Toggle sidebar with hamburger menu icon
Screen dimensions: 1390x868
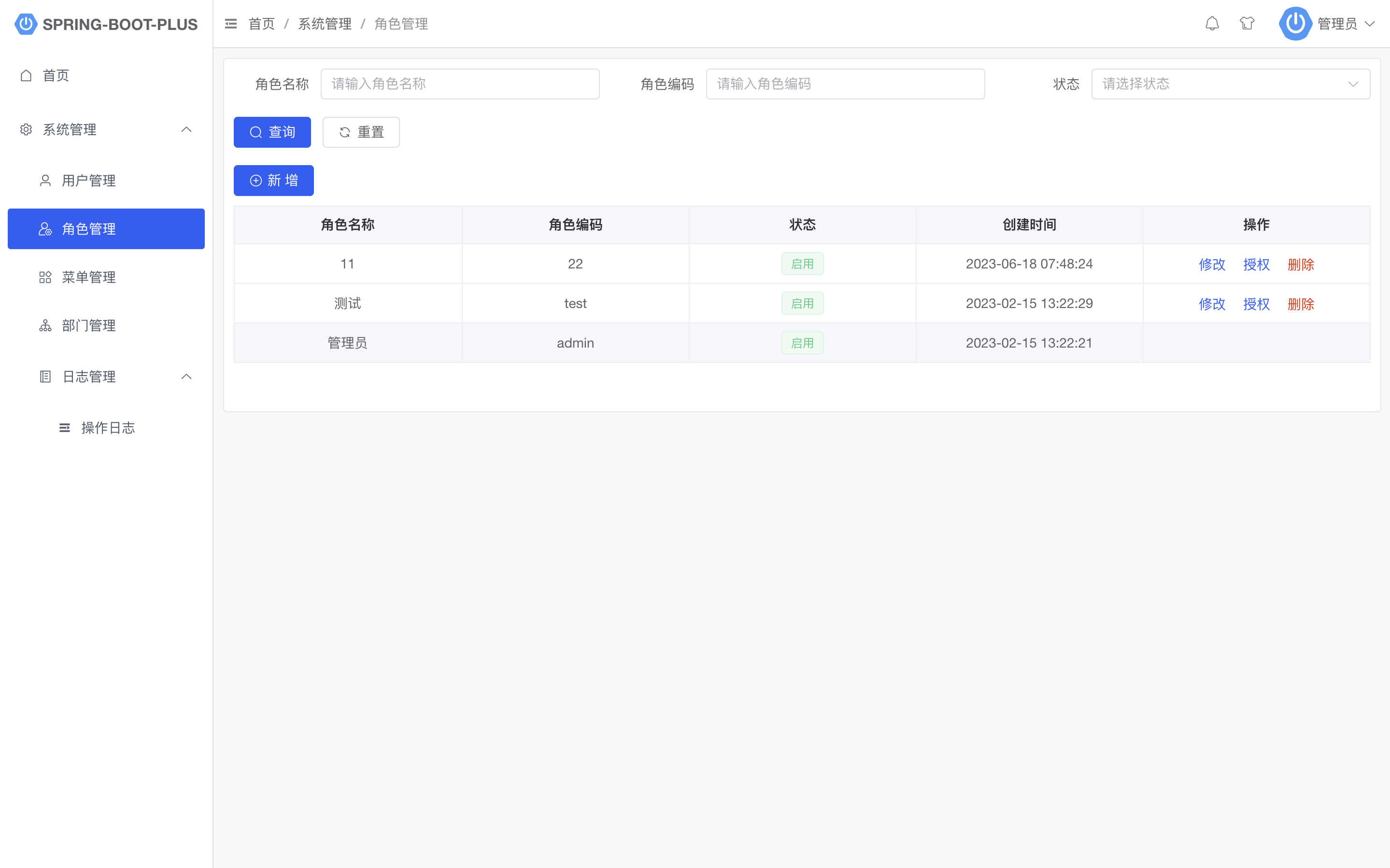[x=231, y=24]
